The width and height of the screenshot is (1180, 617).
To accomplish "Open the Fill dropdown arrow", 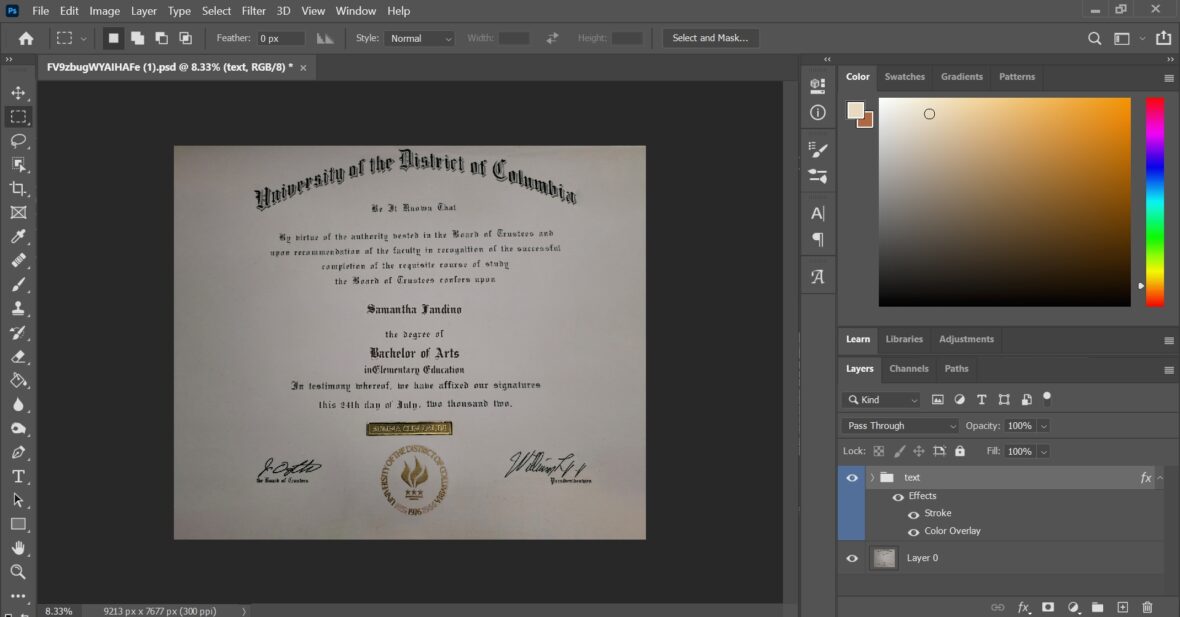I will tap(1044, 451).
